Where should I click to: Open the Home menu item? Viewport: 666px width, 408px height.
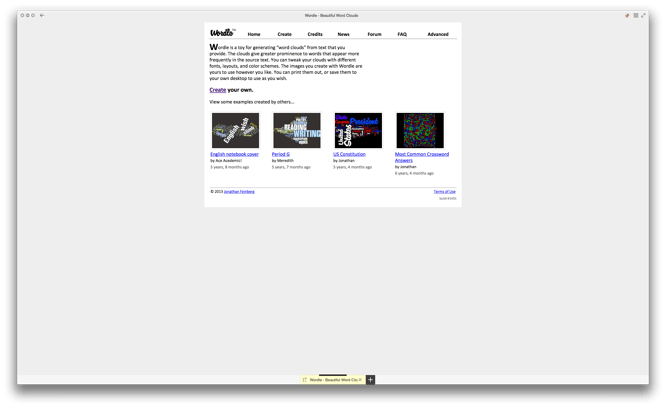[254, 34]
